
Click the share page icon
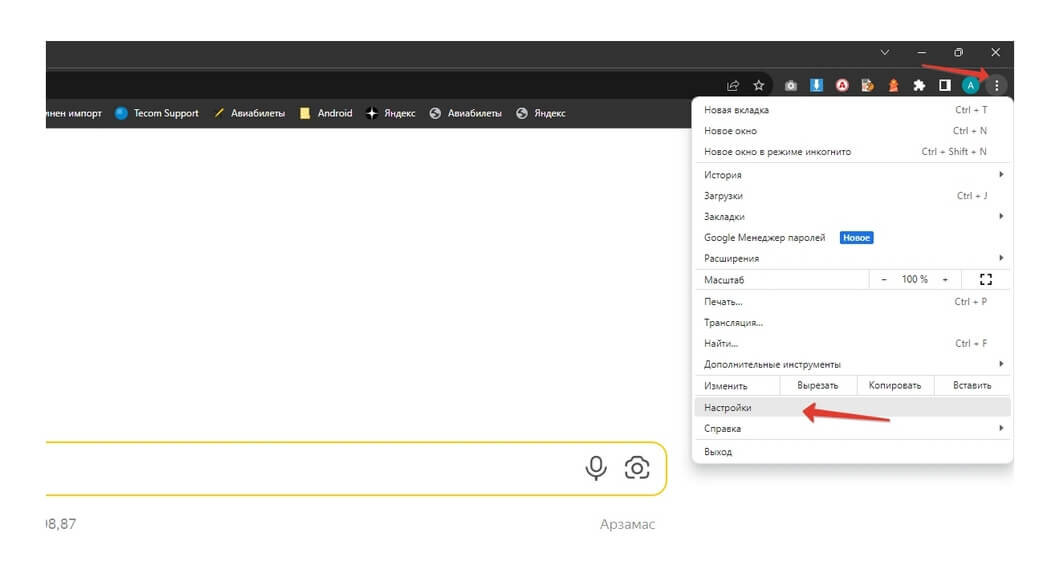click(x=733, y=86)
